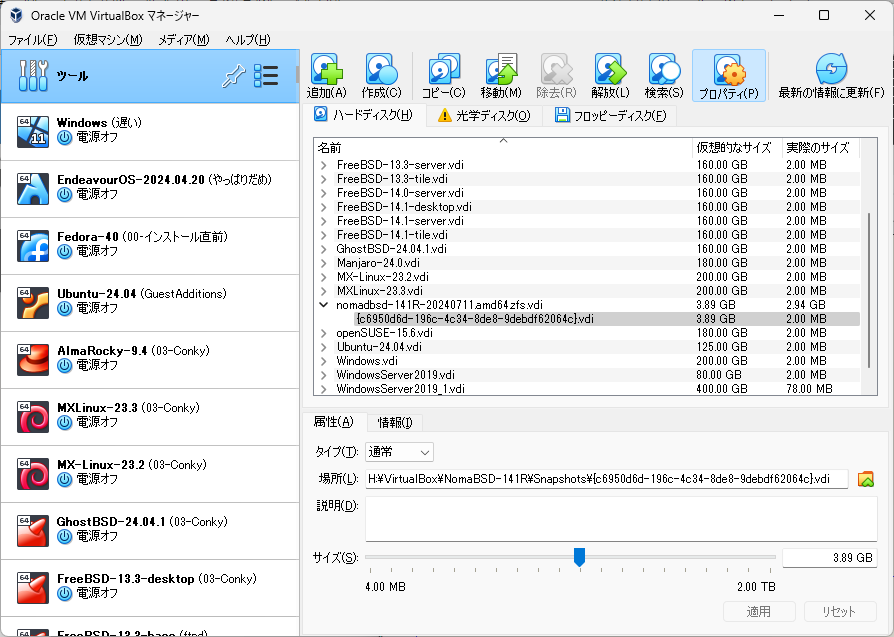The image size is (894, 637).
Task: Expand the Manjaro-24.0.vdi row
Action: point(324,263)
